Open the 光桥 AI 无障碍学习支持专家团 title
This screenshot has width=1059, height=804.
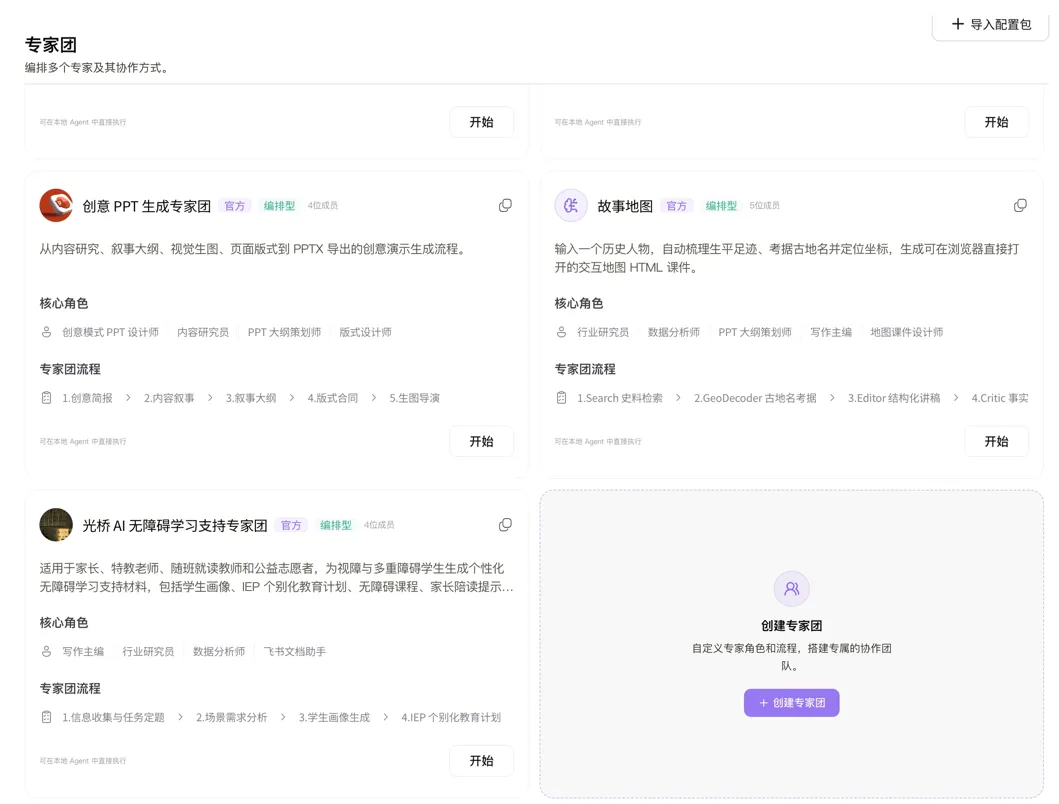click(x=175, y=526)
